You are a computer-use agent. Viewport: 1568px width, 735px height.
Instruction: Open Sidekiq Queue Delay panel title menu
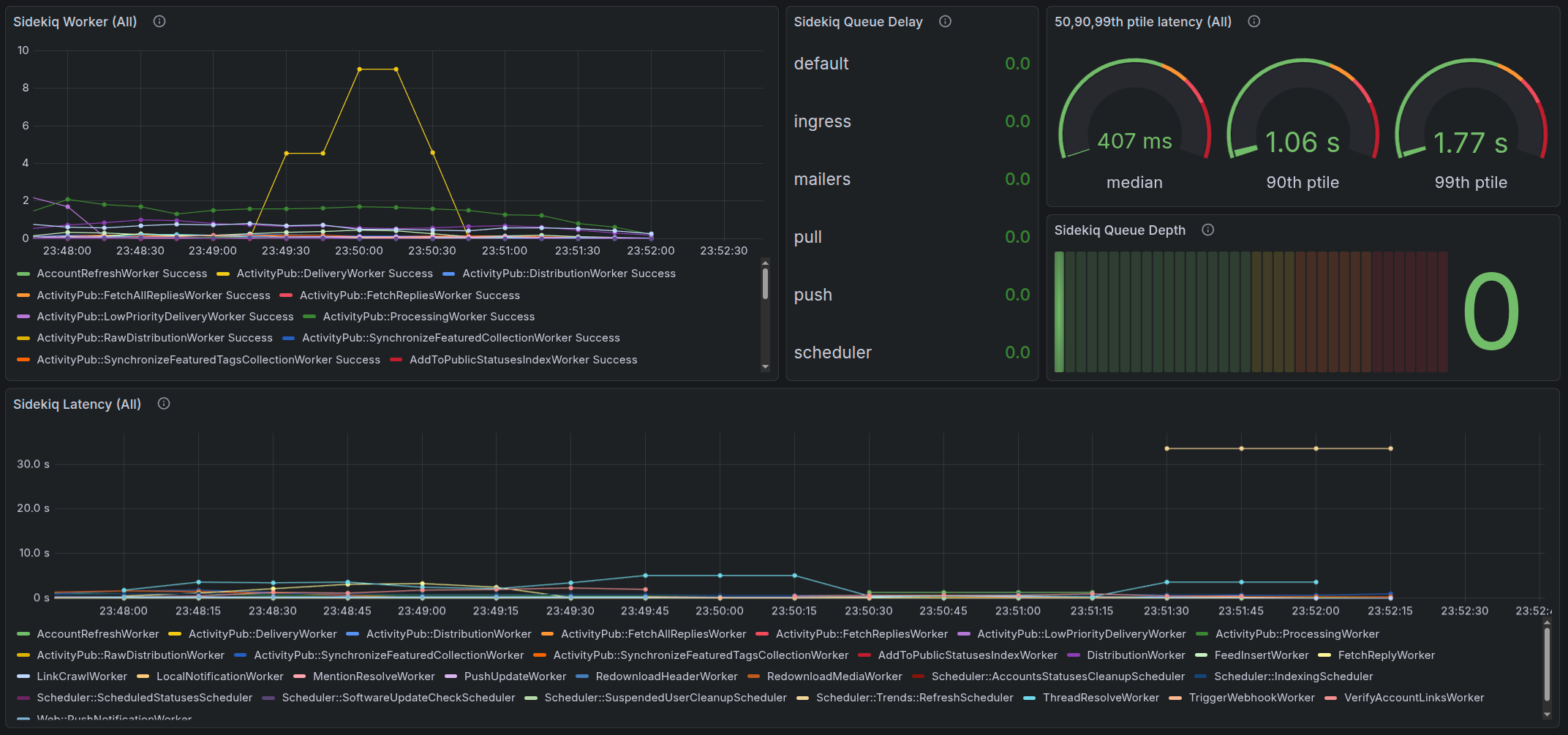point(858,22)
